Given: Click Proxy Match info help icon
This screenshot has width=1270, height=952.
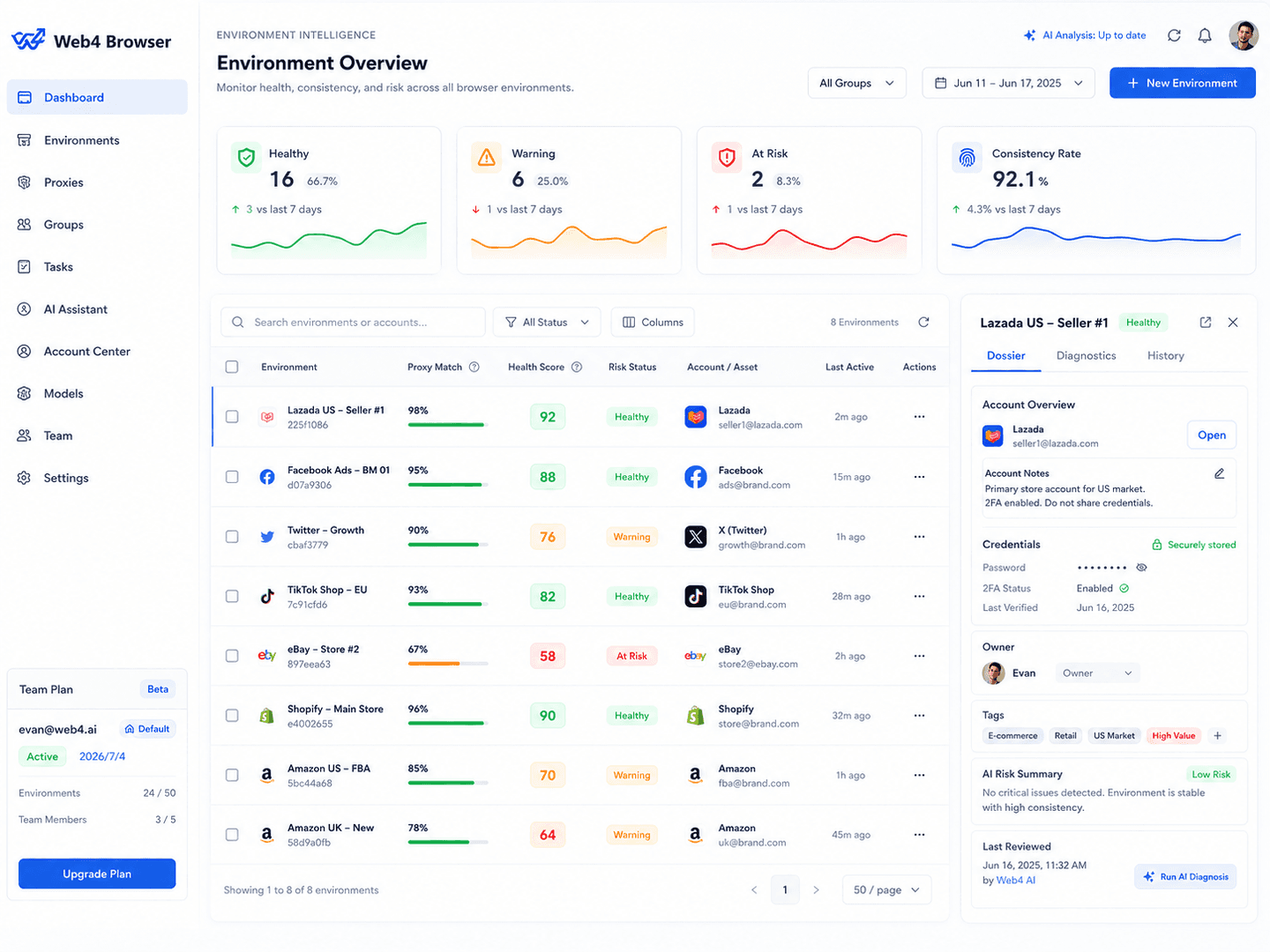Looking at the screenshot, I should click(474, 368).
